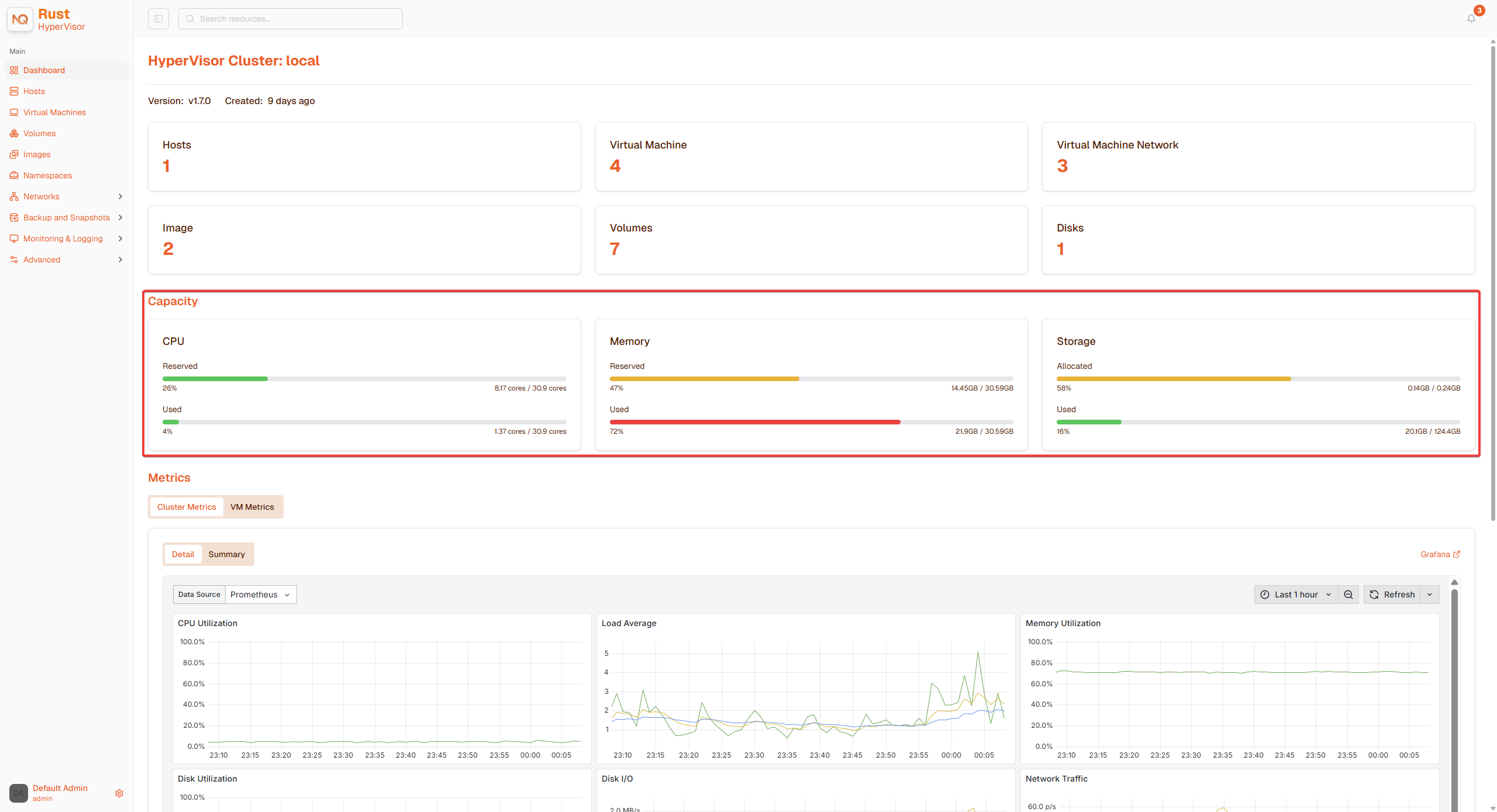
Task: Click the CPU Reserved progress bar
Action: [364, 379]
